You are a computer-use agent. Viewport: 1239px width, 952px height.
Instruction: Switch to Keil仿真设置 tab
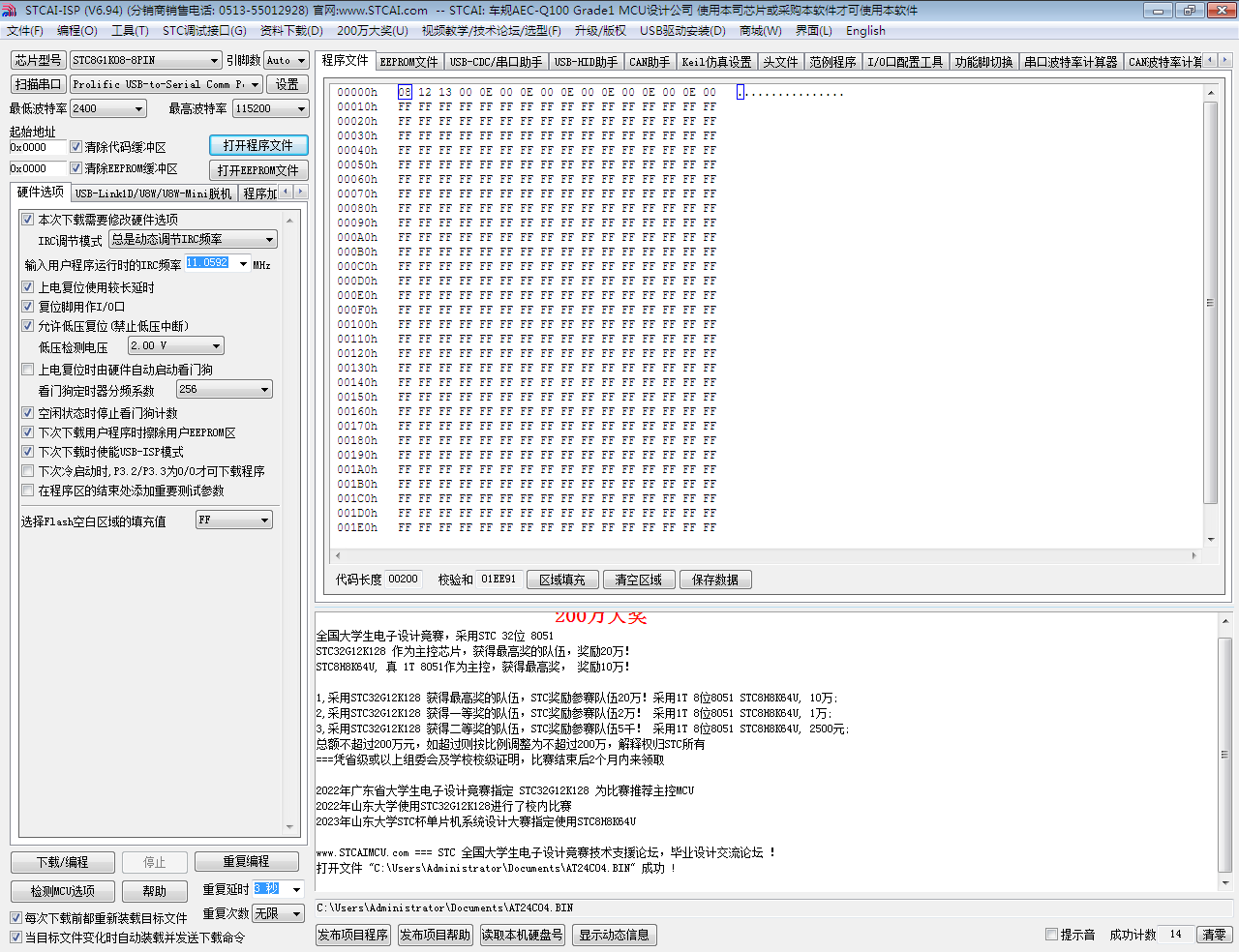716,62
